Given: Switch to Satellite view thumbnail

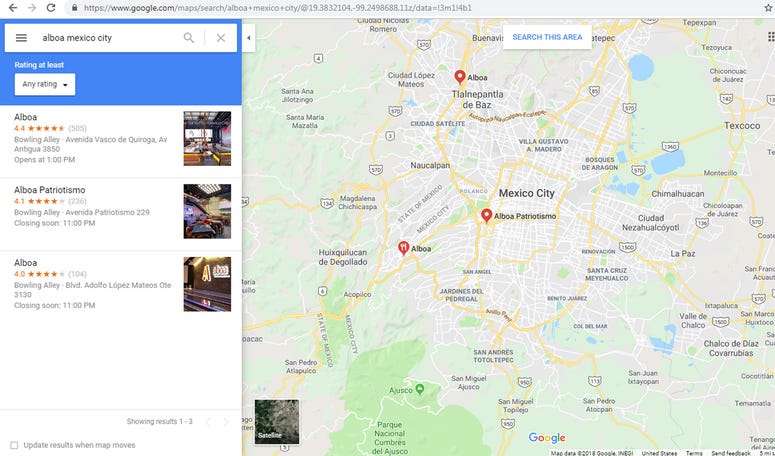Looking at the screenshot, I should click(x=277, y=421).
